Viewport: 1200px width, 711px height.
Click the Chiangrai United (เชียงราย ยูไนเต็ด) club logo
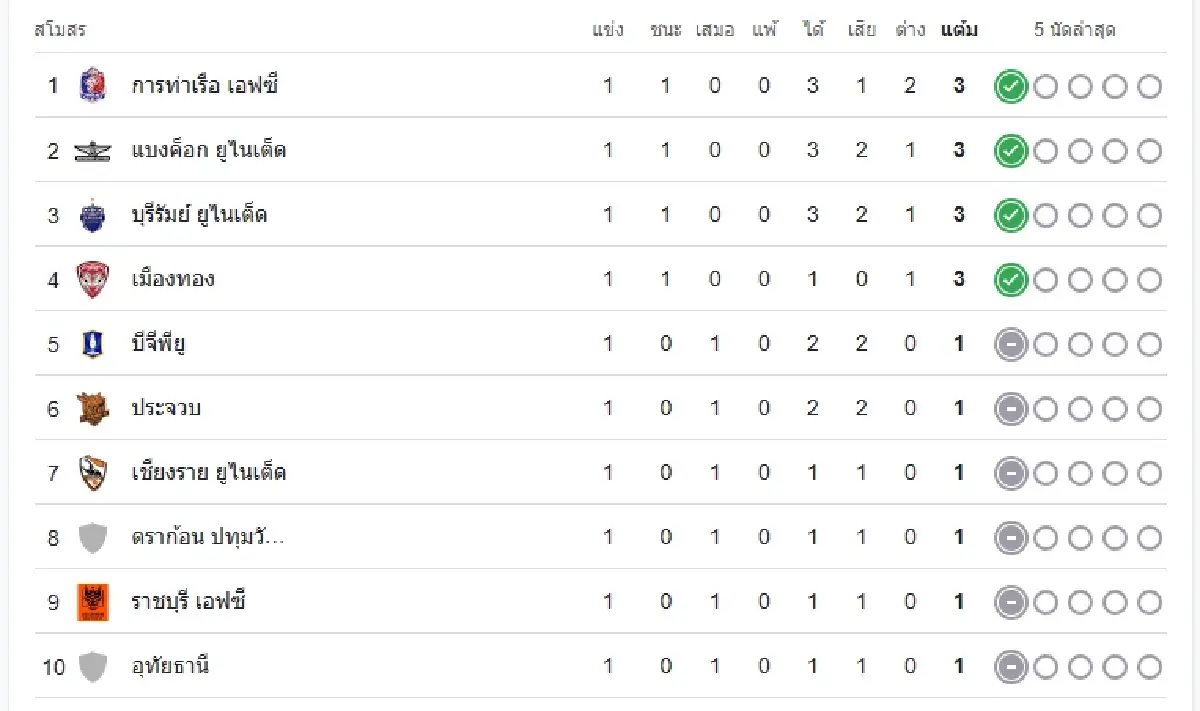point(92,472)
